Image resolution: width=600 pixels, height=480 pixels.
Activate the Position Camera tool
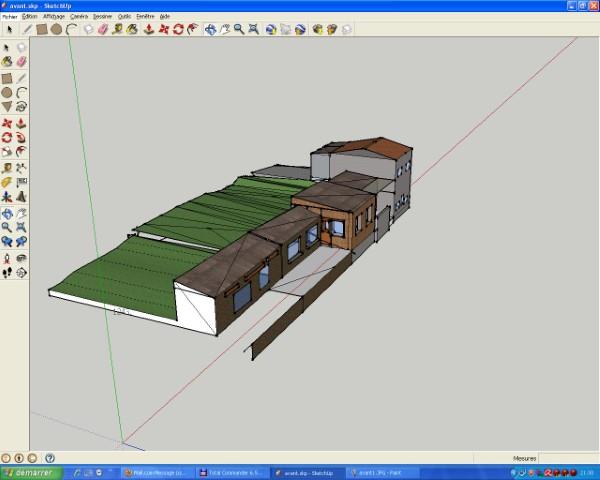click(7, 259)
